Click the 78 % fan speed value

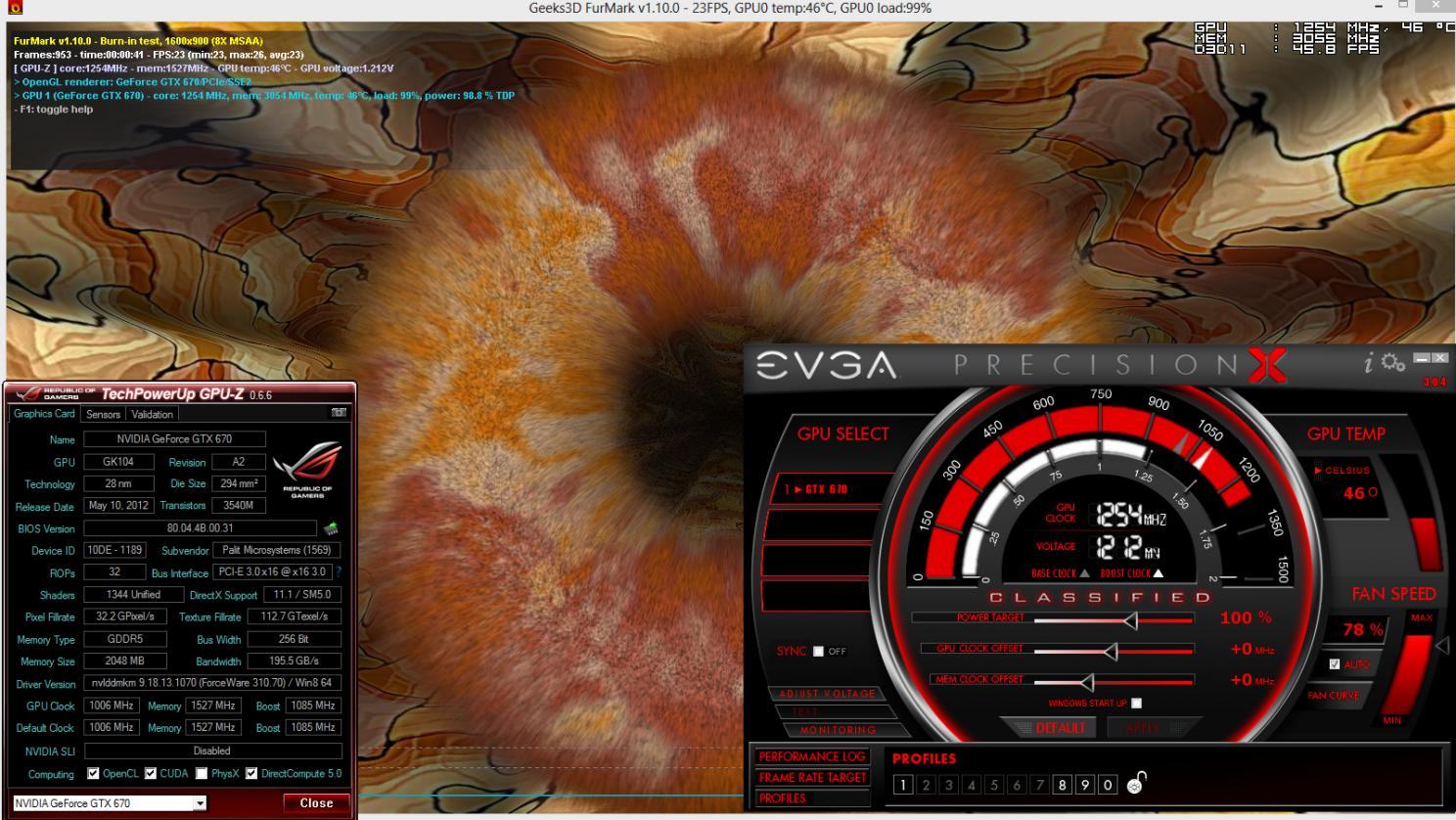point(1362,629)
